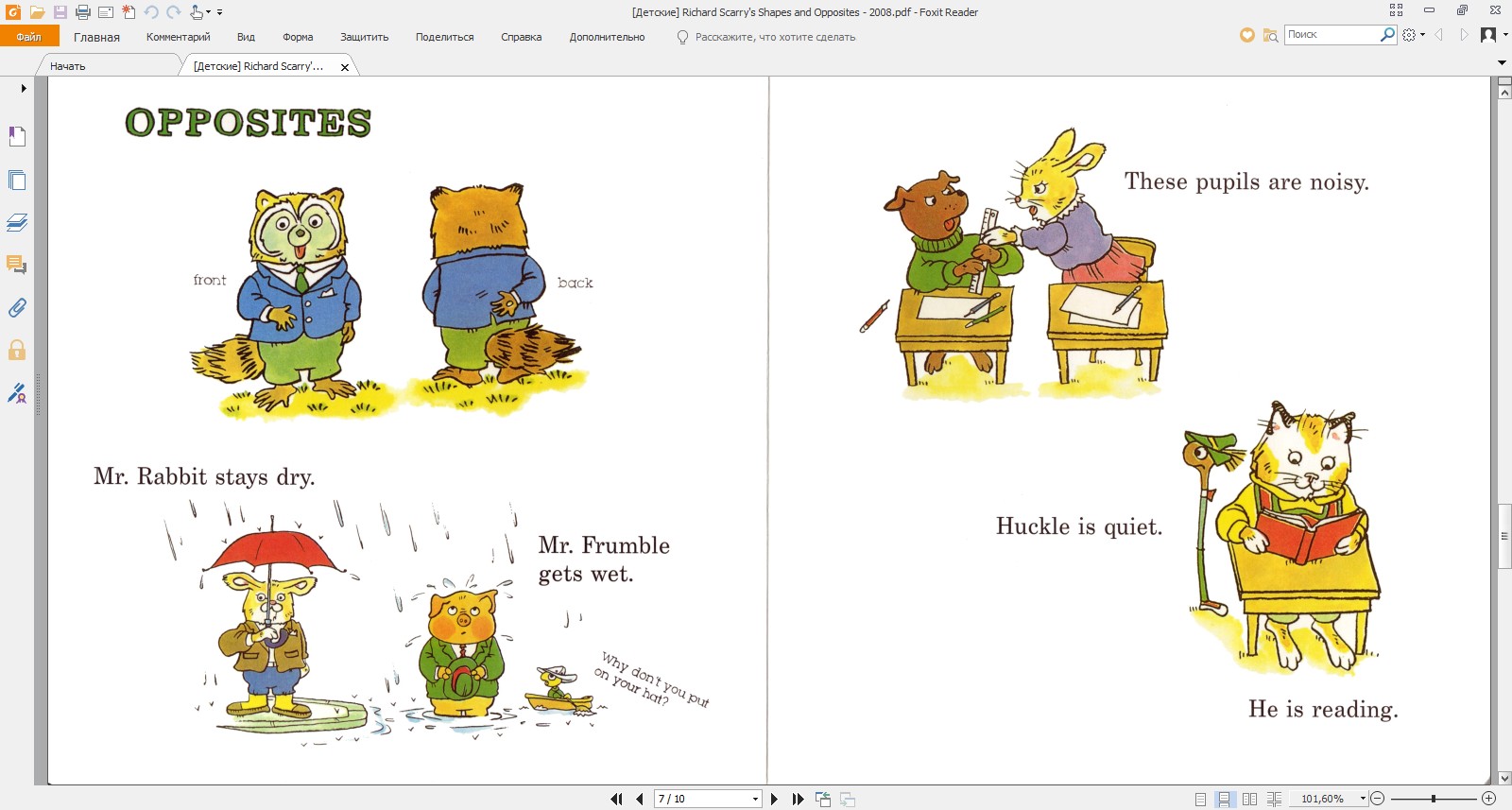Switch to continuous facing view mode
Screen dimensions: 1512x810
[1274, 799]
